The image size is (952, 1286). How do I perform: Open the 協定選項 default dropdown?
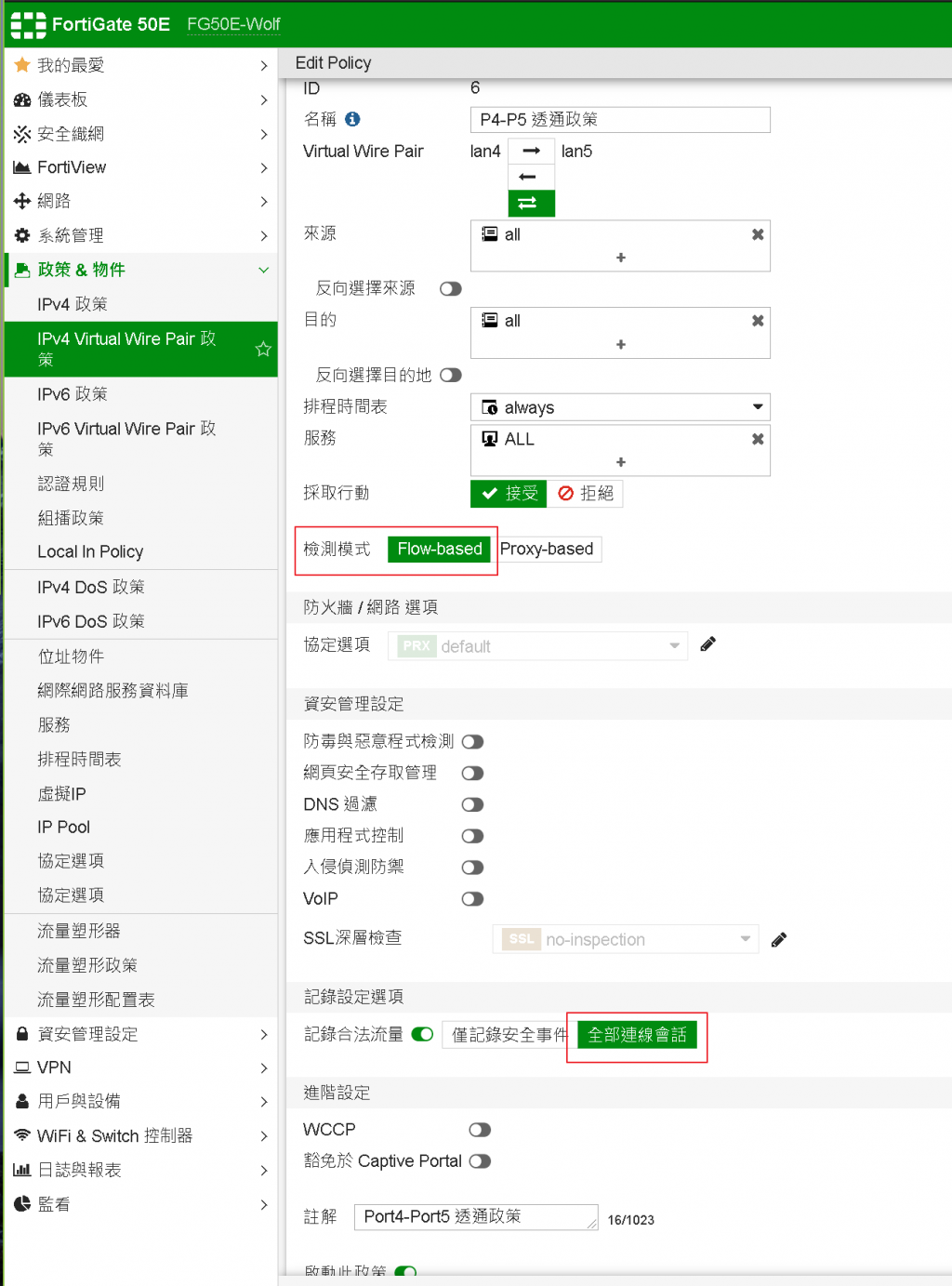[x=537, y=646]
